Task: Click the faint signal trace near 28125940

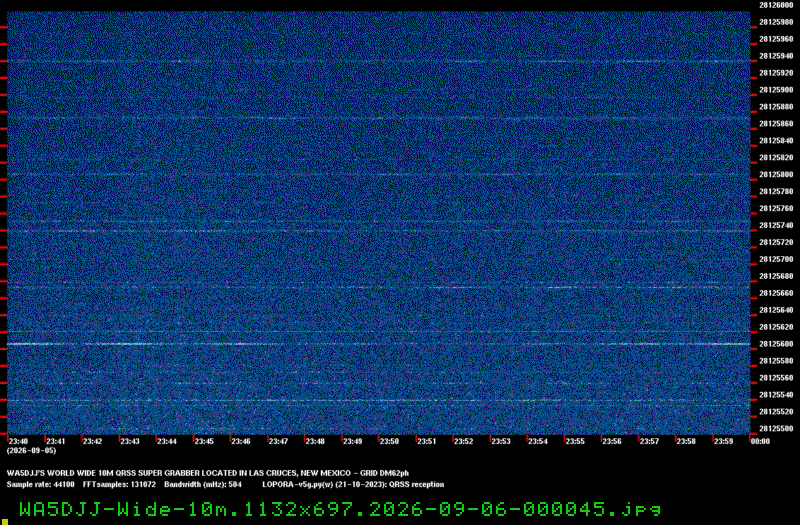Action: [x=379, y=62]
